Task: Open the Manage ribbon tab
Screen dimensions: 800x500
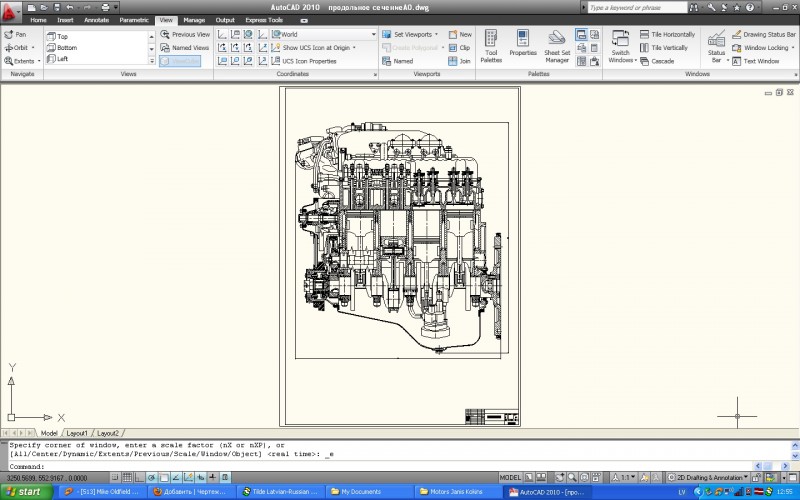Action: (194, 20)
